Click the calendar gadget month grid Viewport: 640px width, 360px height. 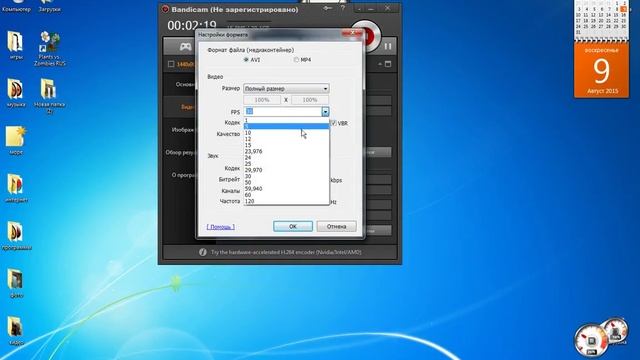[602, 19]
